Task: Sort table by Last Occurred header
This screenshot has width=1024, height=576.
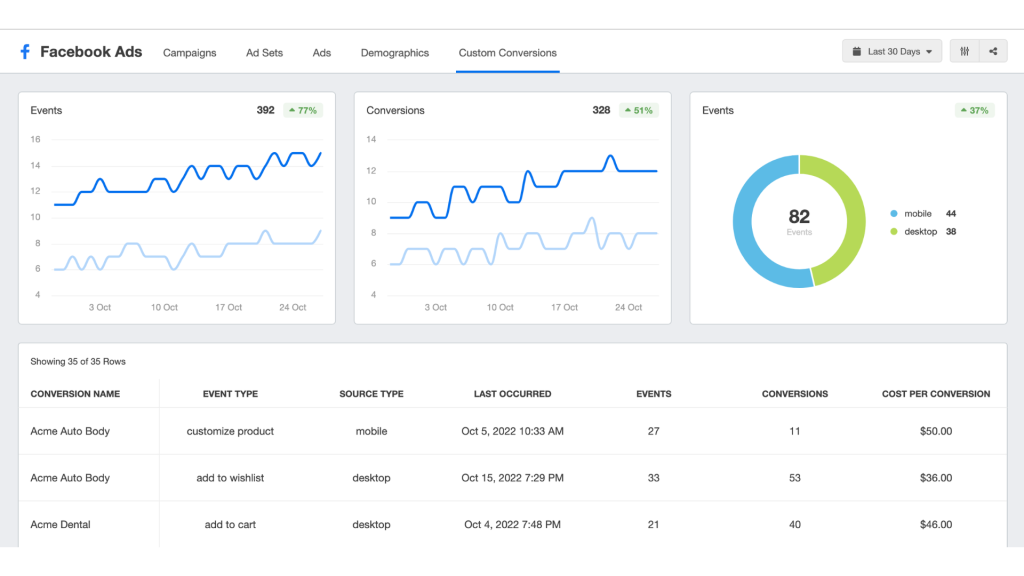Action: (512, 394)
